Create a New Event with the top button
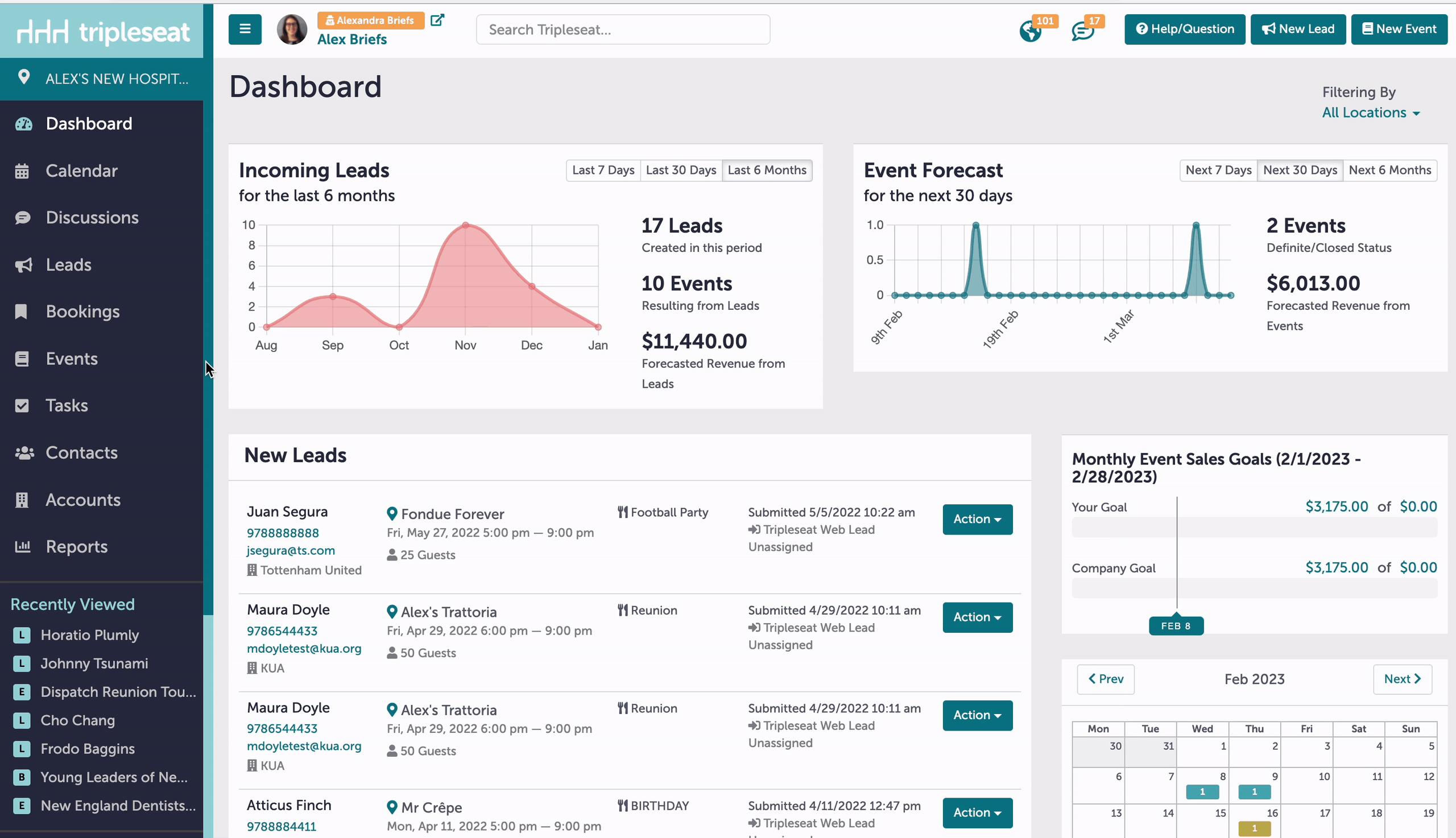1456x838 pixels. 1399,30
